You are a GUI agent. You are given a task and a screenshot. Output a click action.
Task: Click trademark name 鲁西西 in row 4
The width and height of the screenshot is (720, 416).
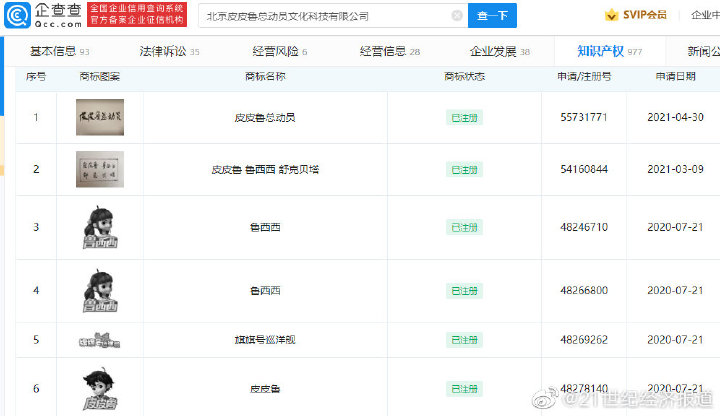click(265, 291)
